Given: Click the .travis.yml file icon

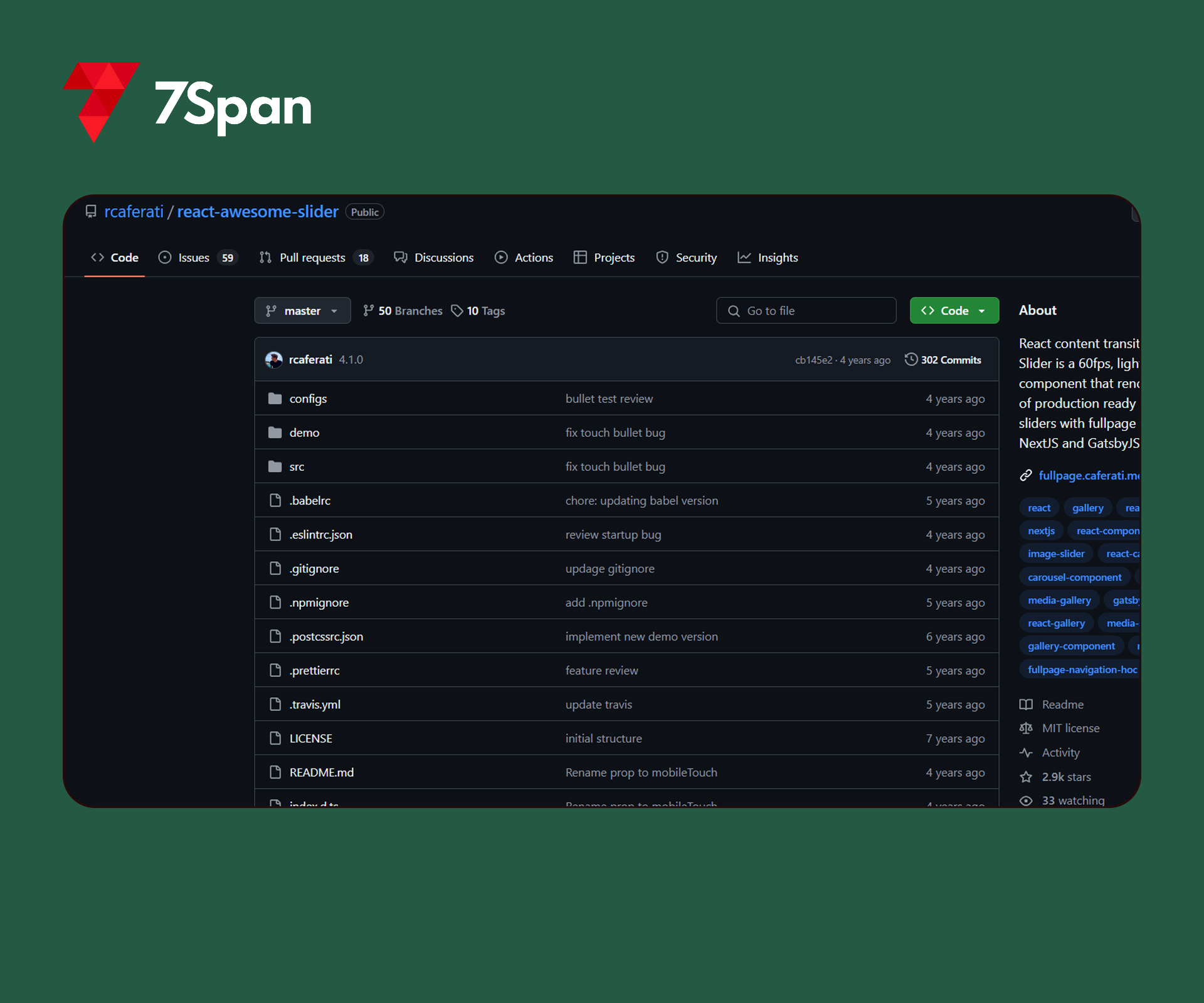Looking at the screenshot, I should pos(275,704).
